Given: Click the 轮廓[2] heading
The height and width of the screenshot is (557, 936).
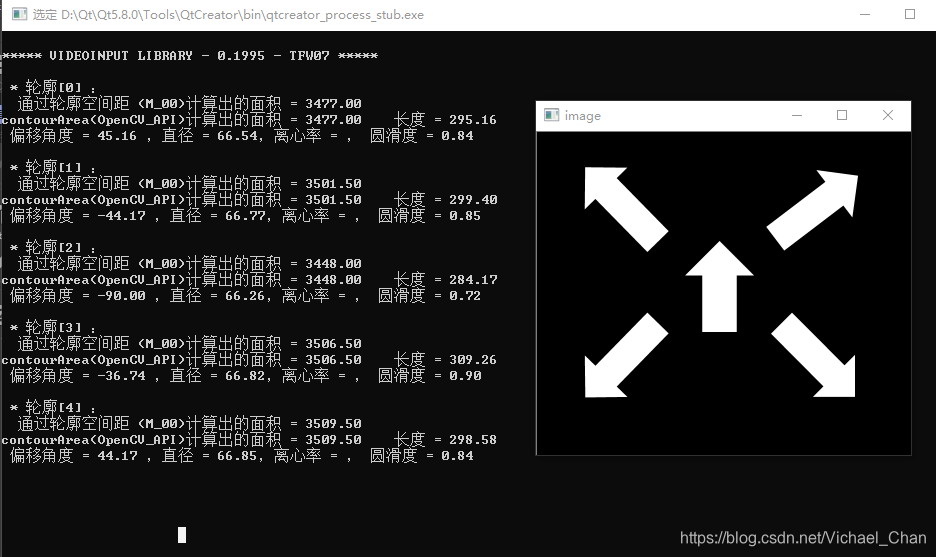Looking at the screenshot, I should (x=52, y=247).
